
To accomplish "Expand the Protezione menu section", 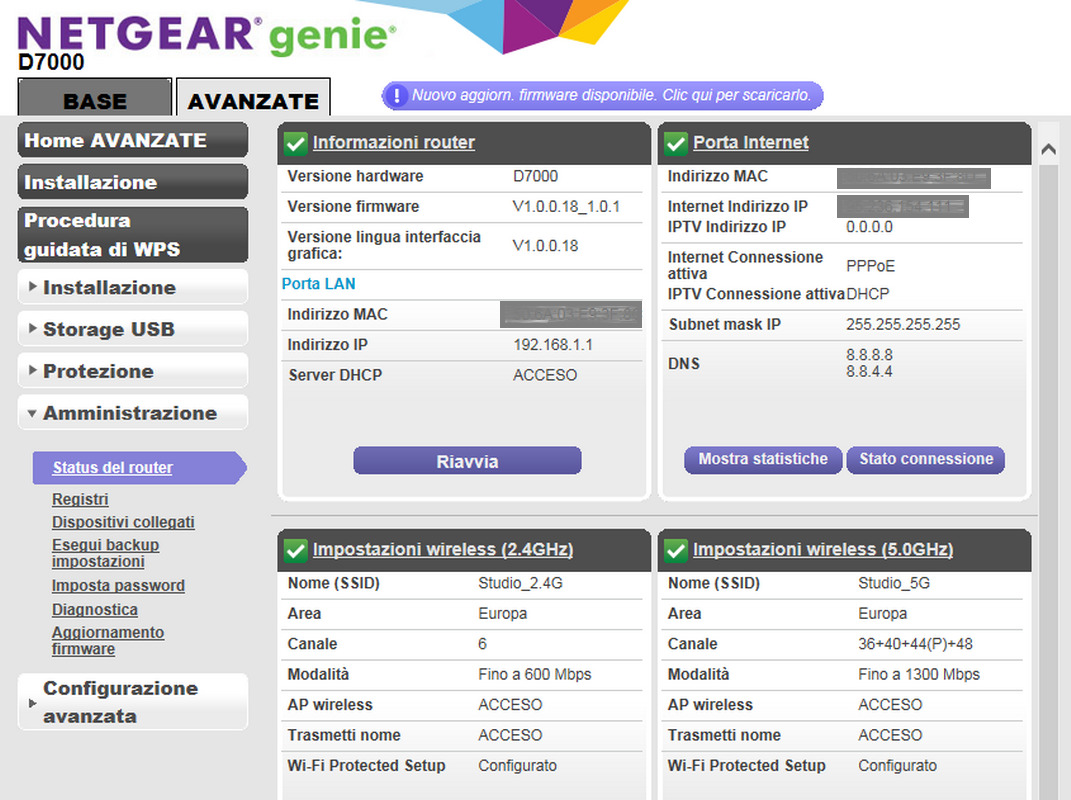I will tap(132, 372).
